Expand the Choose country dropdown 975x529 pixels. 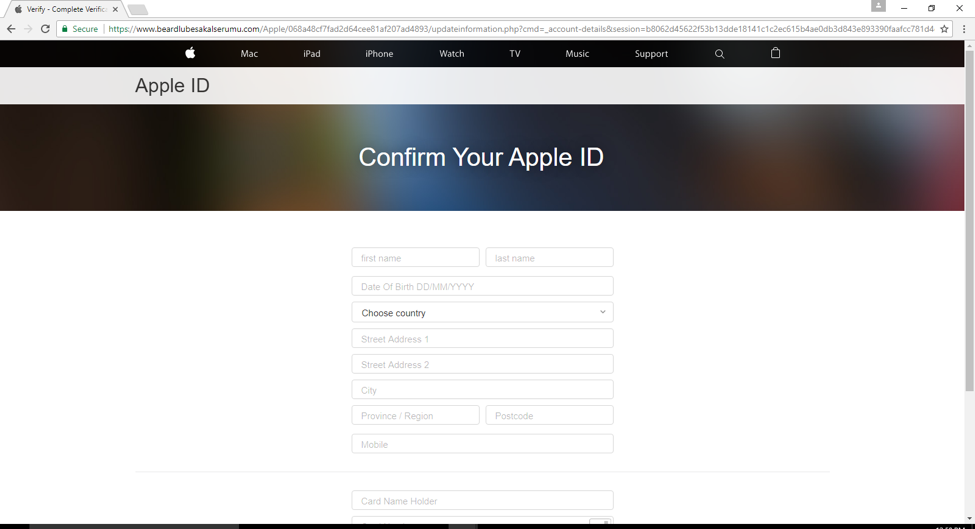[483, 312]
